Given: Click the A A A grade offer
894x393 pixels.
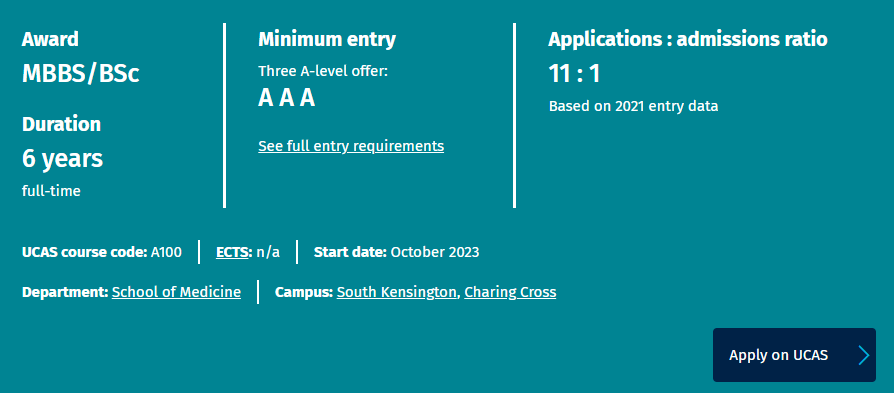Looking at the screenshot, I should pyautogui.click(x=286, y=98).
